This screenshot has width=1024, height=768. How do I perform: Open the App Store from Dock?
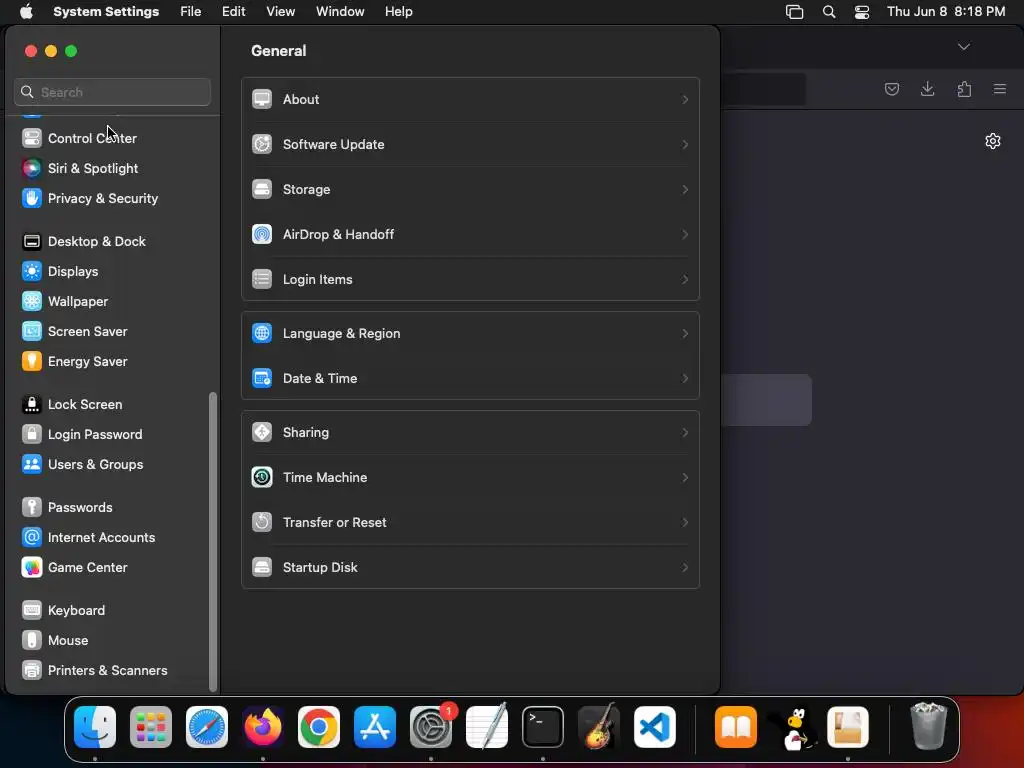tap(375, 728)
